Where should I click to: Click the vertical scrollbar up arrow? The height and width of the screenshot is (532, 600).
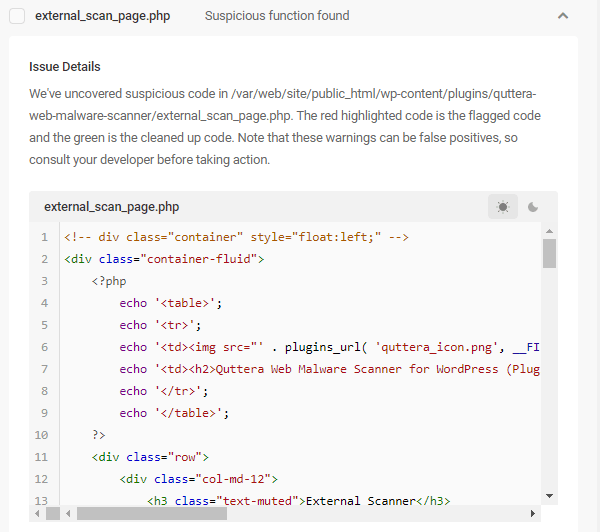point(549,231)
